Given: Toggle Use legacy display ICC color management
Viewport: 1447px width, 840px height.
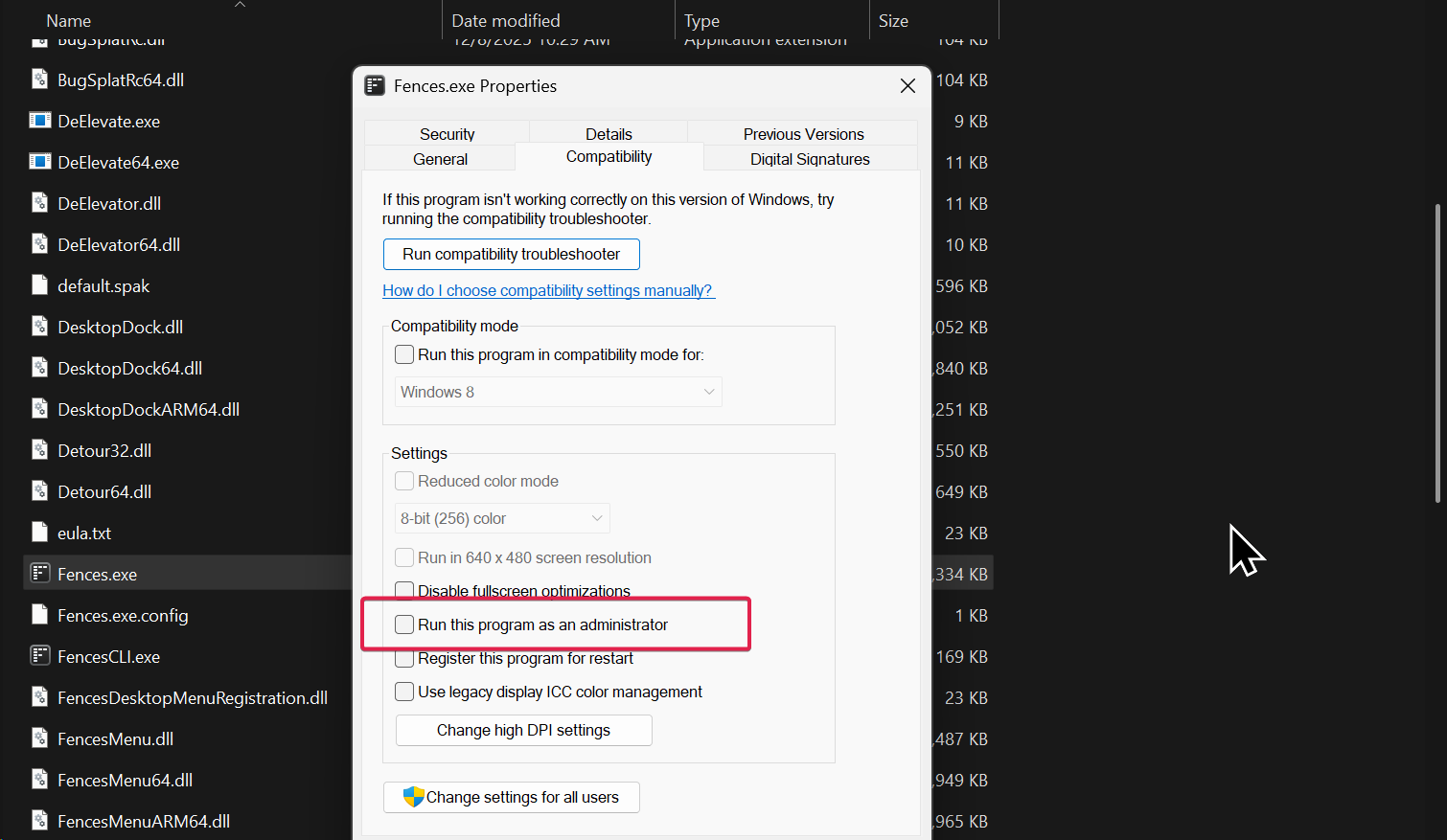Looking at the screenshot, I should [x=405, y=692].
